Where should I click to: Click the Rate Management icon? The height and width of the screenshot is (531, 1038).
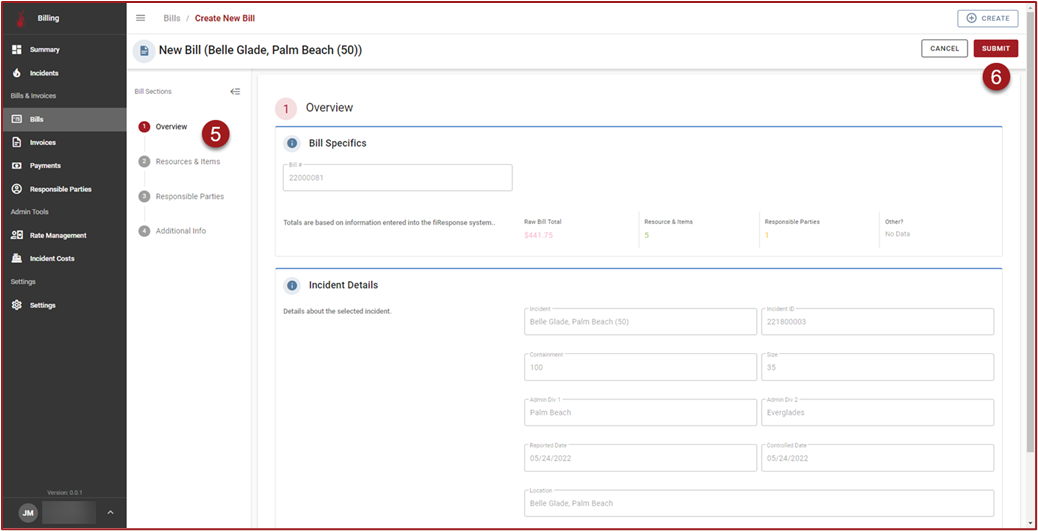tap(17, 235)
